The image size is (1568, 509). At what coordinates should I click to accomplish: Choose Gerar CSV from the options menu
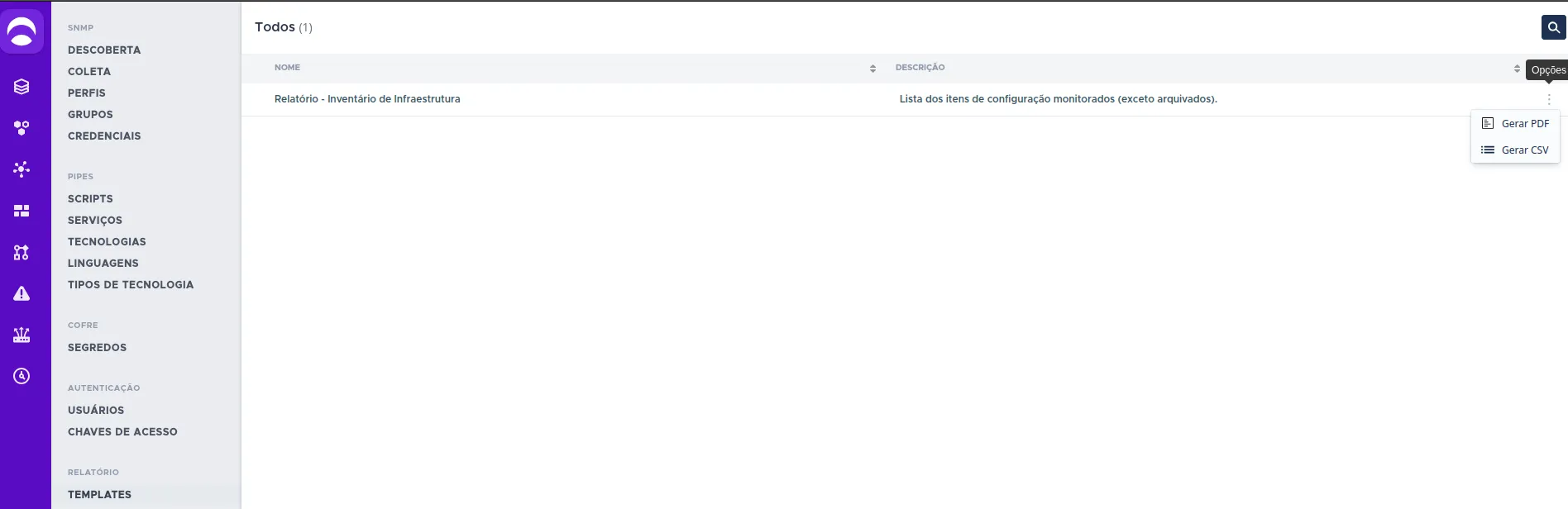pyautogui.click(x=1515, y=150)
